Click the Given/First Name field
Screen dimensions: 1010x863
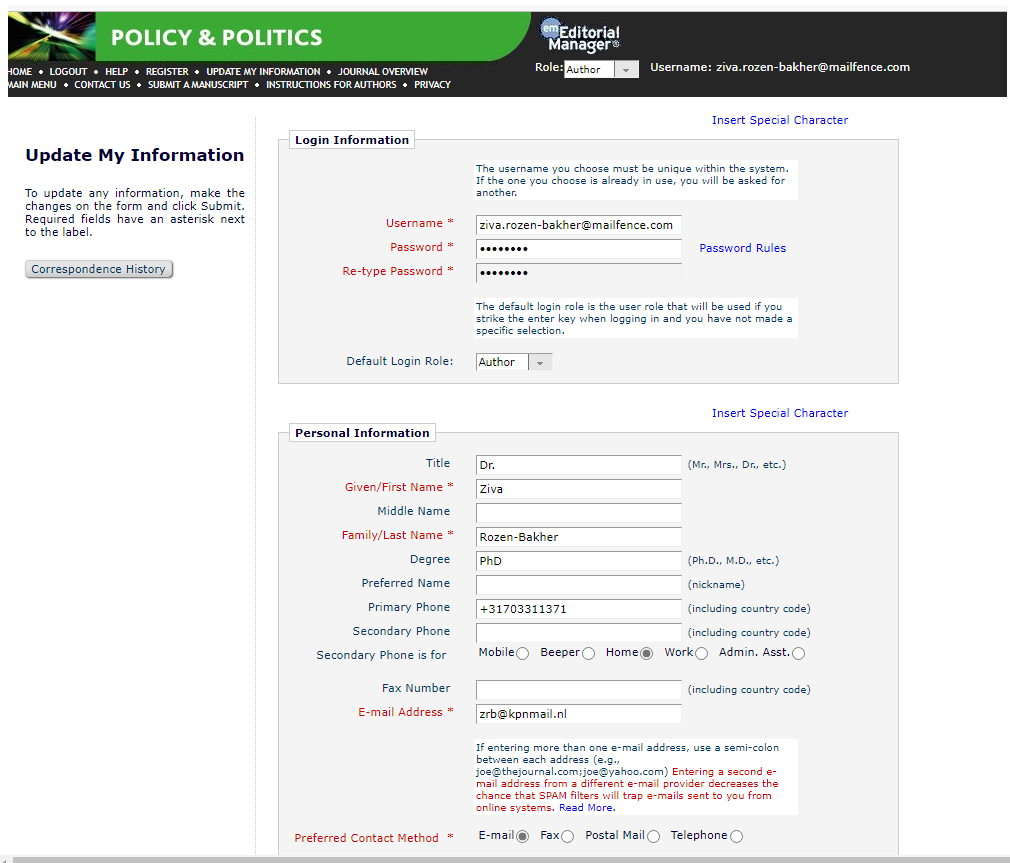coord(578,489)
